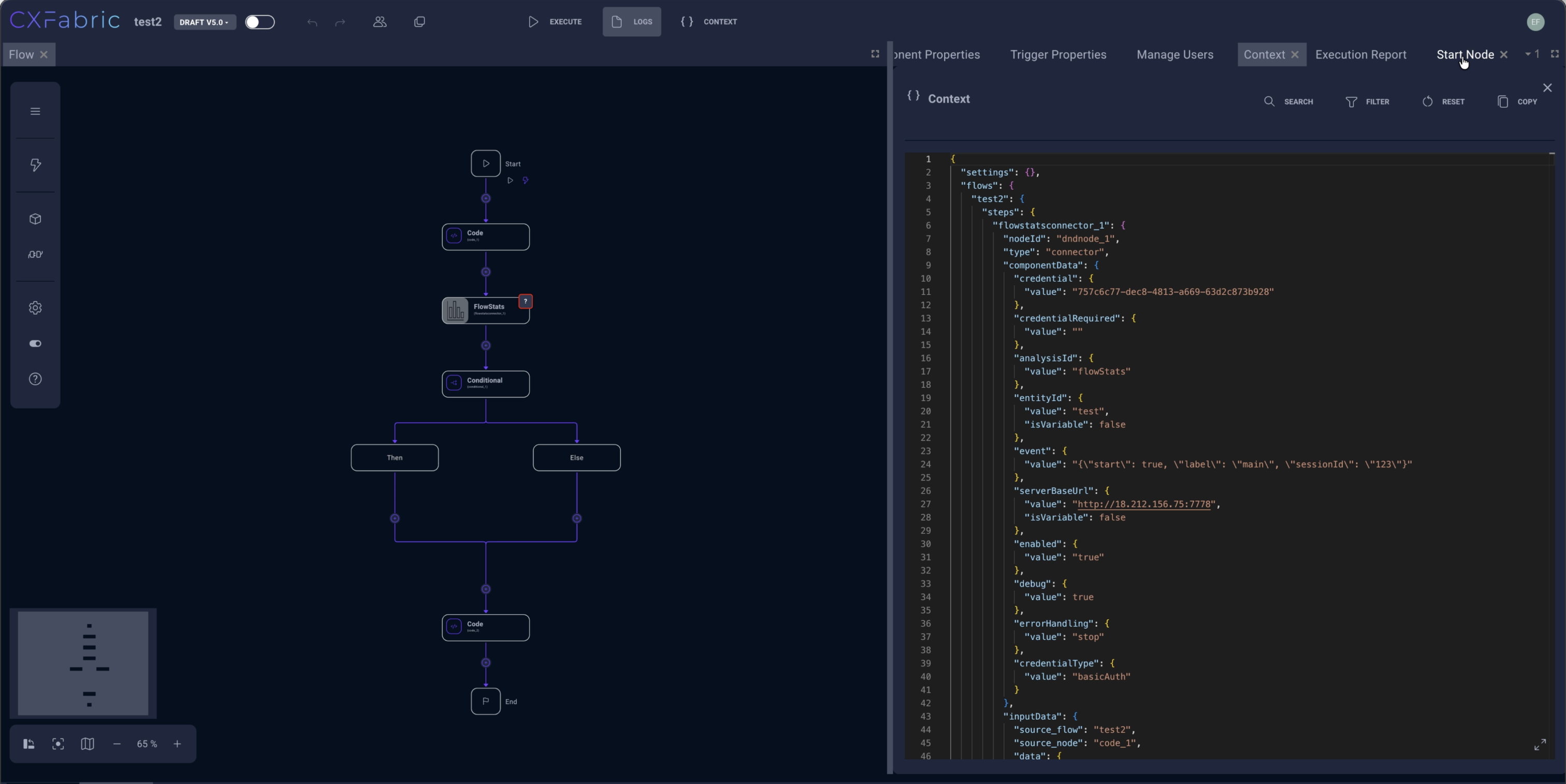Screen dimensions: 1566x784
Task: Select the Else branch node
Action: coord(576,458)
